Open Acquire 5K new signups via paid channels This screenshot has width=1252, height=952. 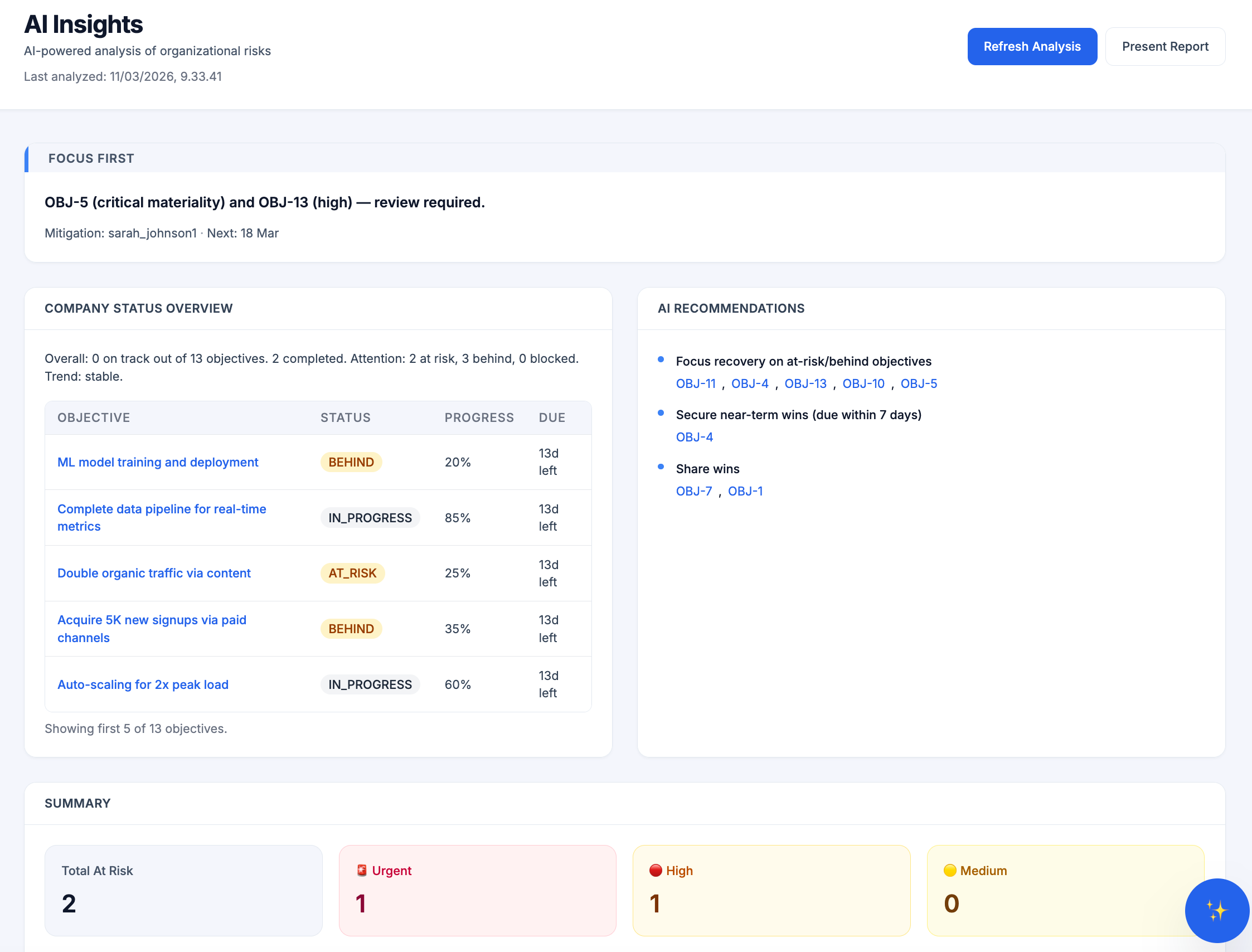click(x=151, y=628)
